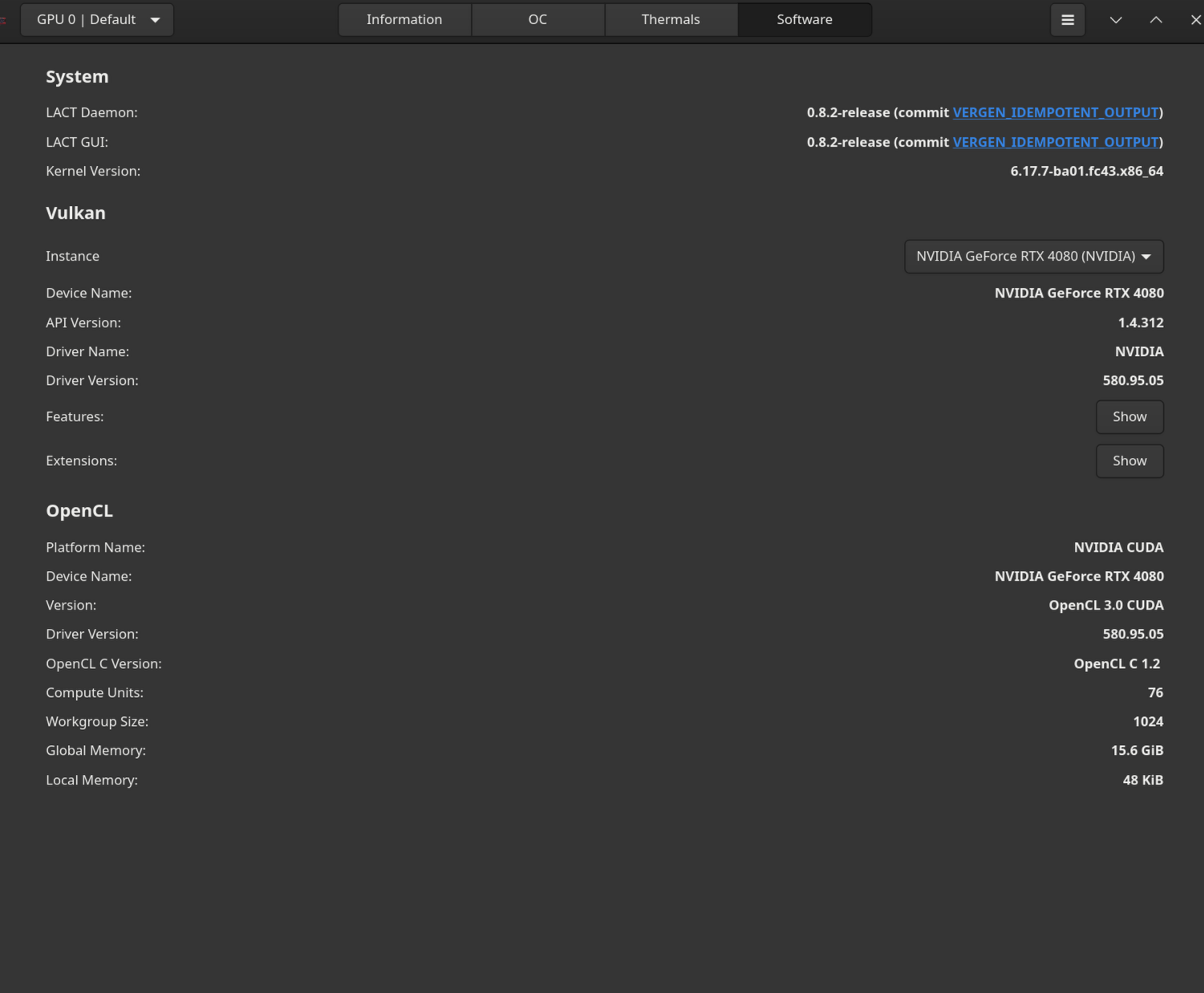
Task: Click the LACT GUI label
Action: 77,142
